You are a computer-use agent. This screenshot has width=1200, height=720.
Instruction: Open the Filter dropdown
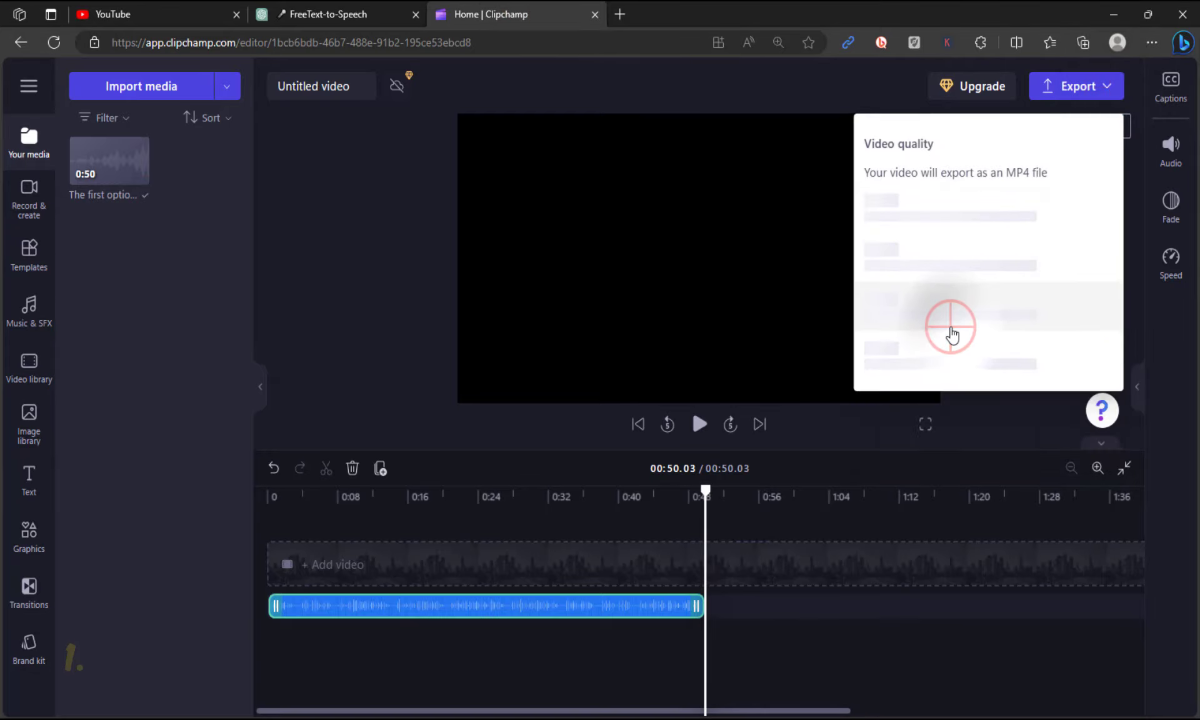pyautogui.click(x=105, y=118)
